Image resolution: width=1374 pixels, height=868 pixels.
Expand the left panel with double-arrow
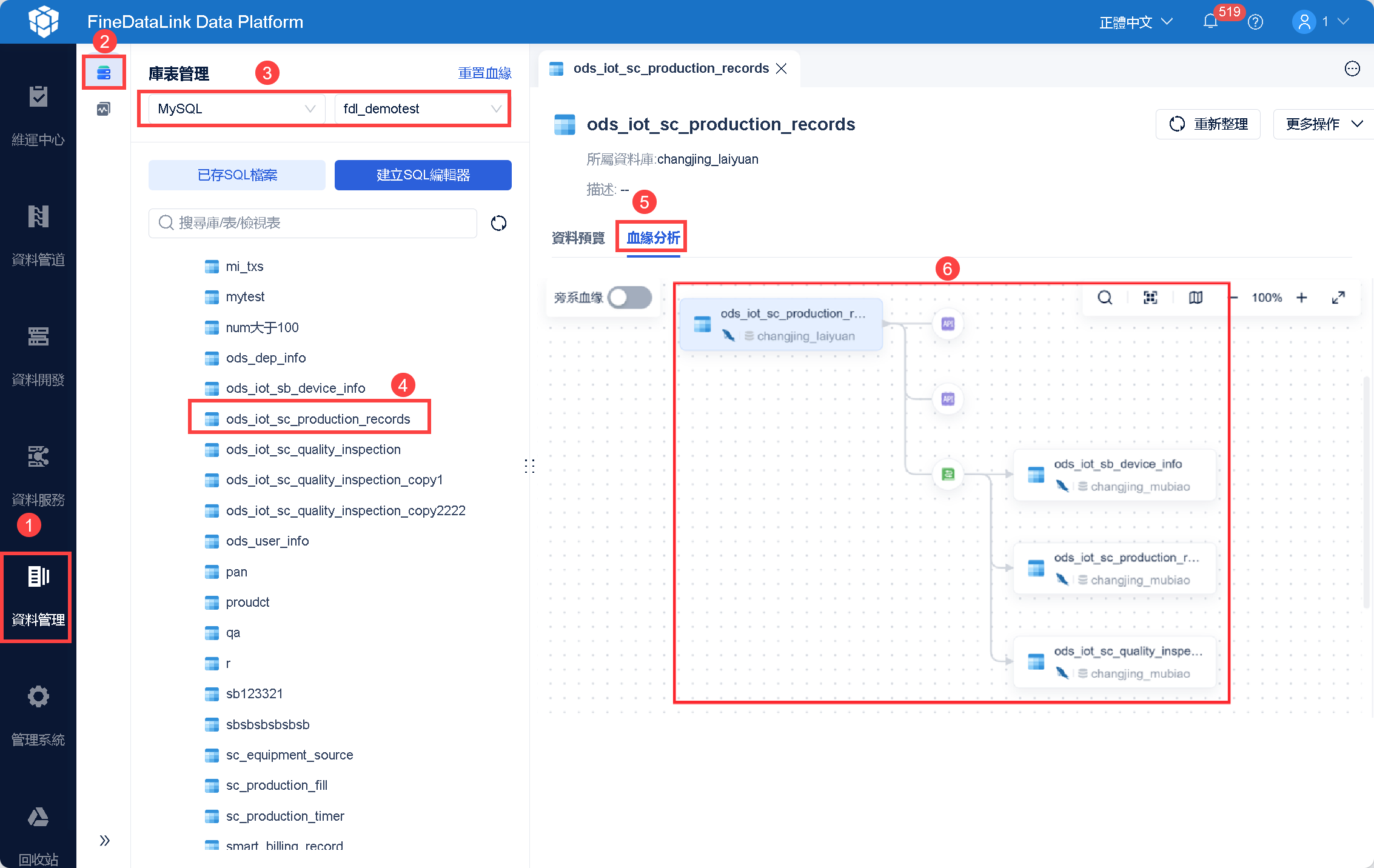(104, 840)
